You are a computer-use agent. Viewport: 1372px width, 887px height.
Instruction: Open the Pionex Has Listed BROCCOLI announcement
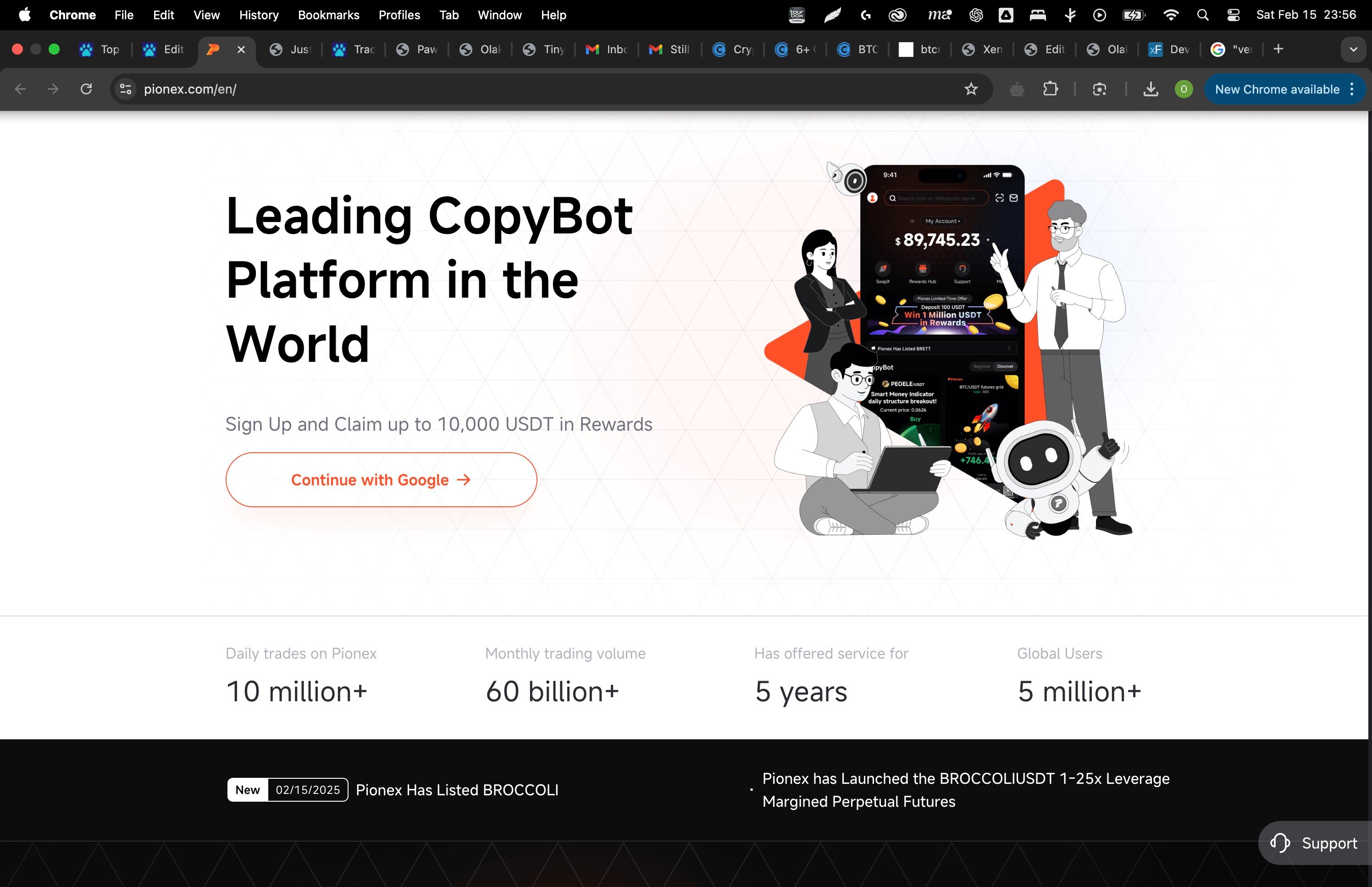457,790
